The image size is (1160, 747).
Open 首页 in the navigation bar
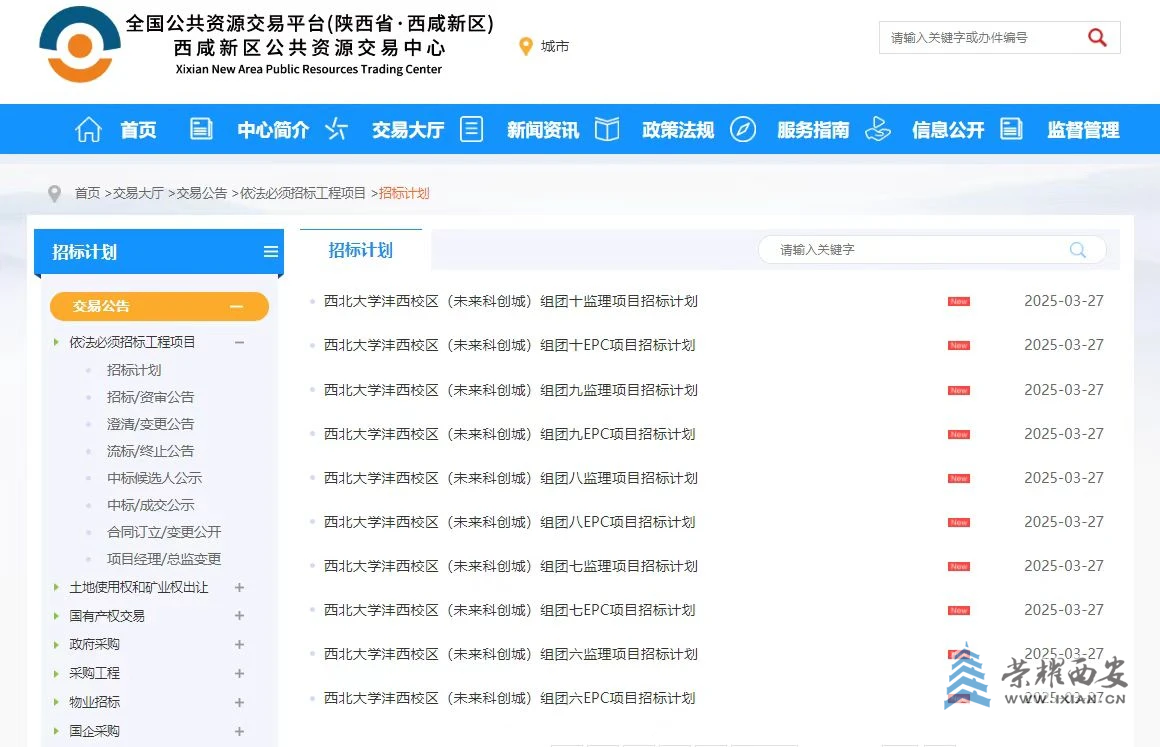point(138,130)
